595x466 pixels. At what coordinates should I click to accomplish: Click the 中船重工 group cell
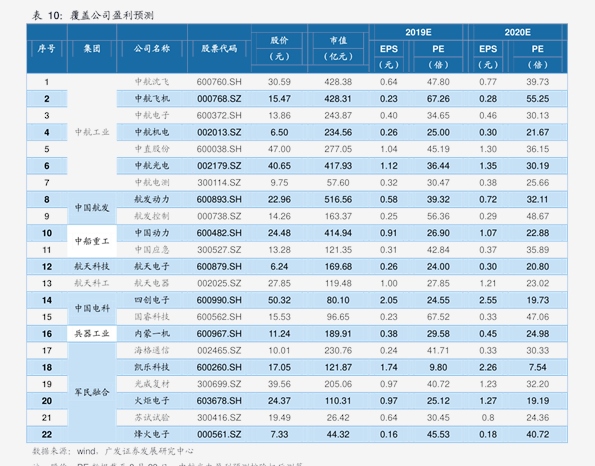pyautogui.click(x=92, y=241)
